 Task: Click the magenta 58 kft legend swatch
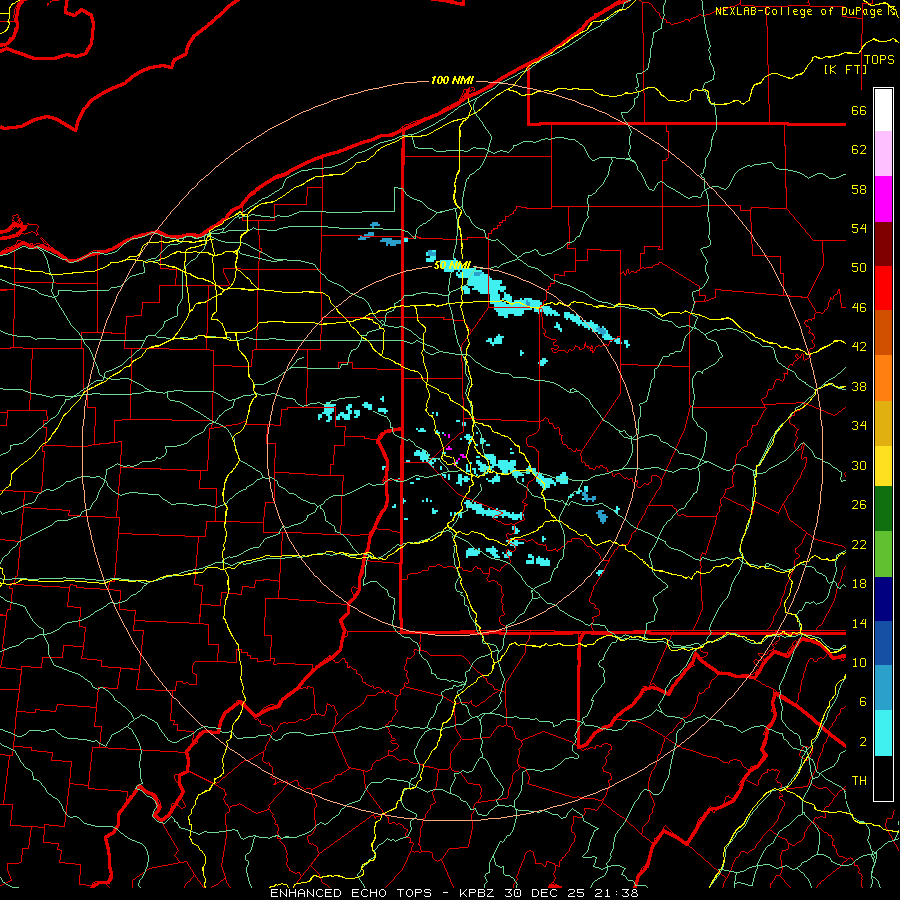point(883,199)
